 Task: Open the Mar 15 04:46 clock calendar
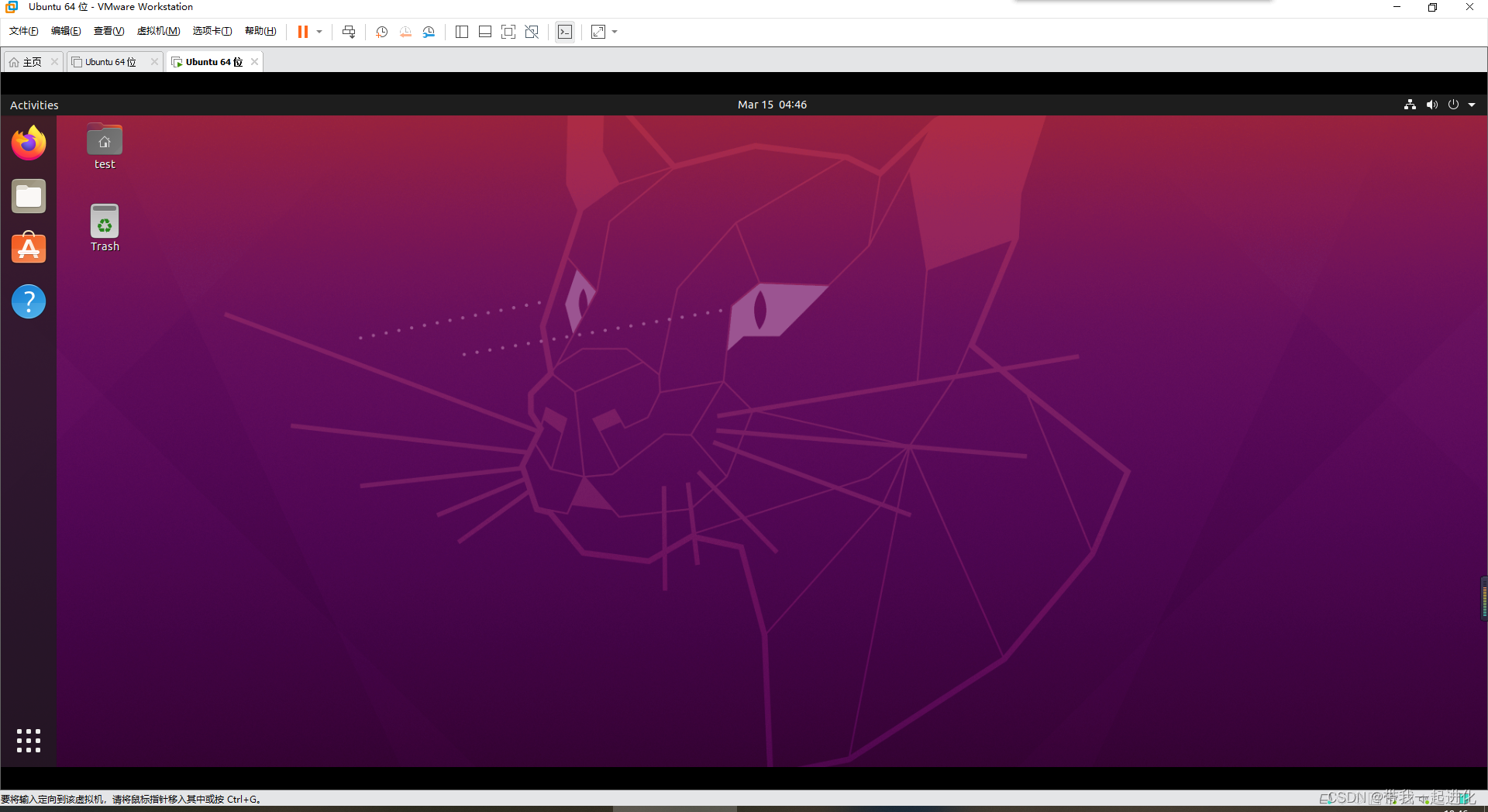pos(772,105)
